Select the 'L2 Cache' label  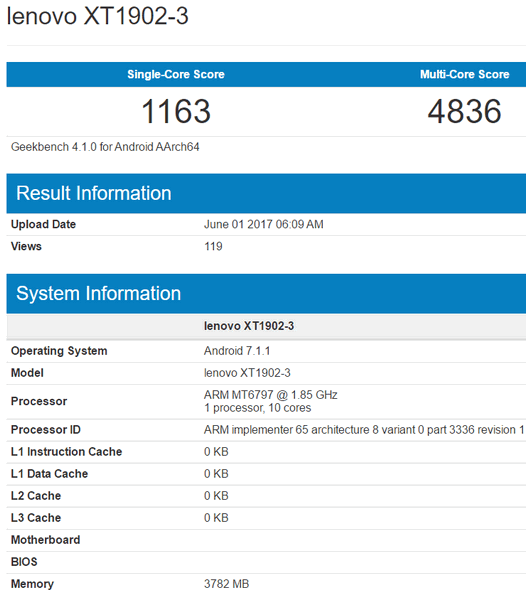(36, 496)
